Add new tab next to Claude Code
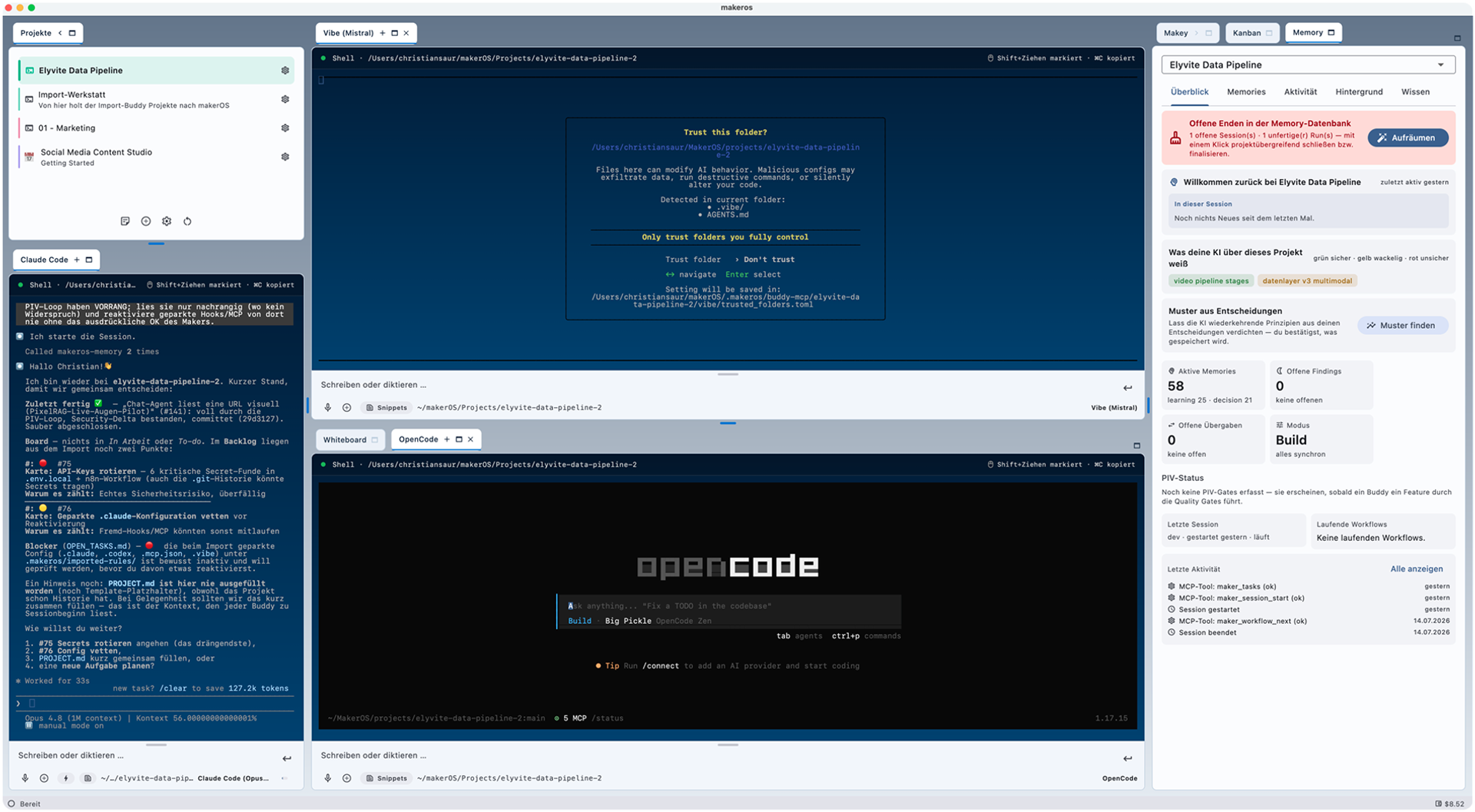The width and height of the screenshot is (1475, 812). (x=77, y=260)
